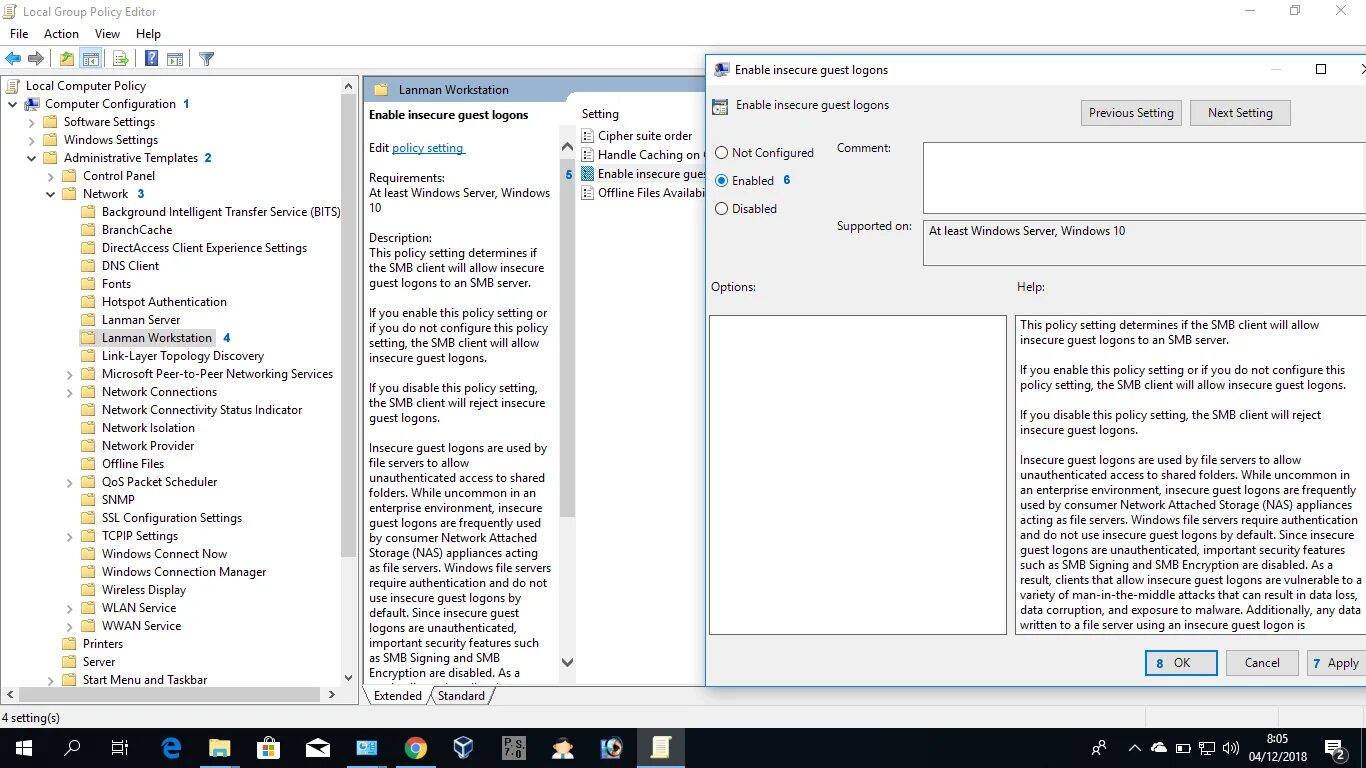This screenshot has height=768, width=1366.
Task: Open Microsoft Store from the taskbar
Action: [268, 747]
